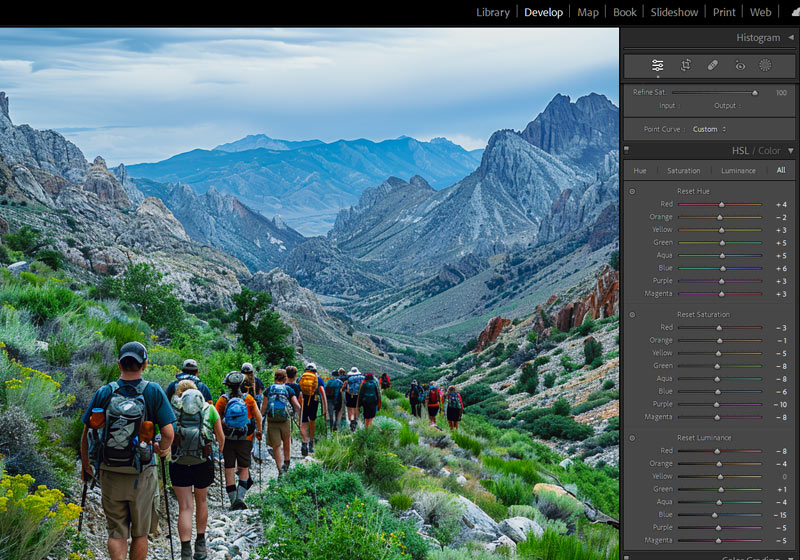This screenshot has width=800, height=560.
Task: Click the Luminance Magenta slider handle
Action: coord(718,541)
